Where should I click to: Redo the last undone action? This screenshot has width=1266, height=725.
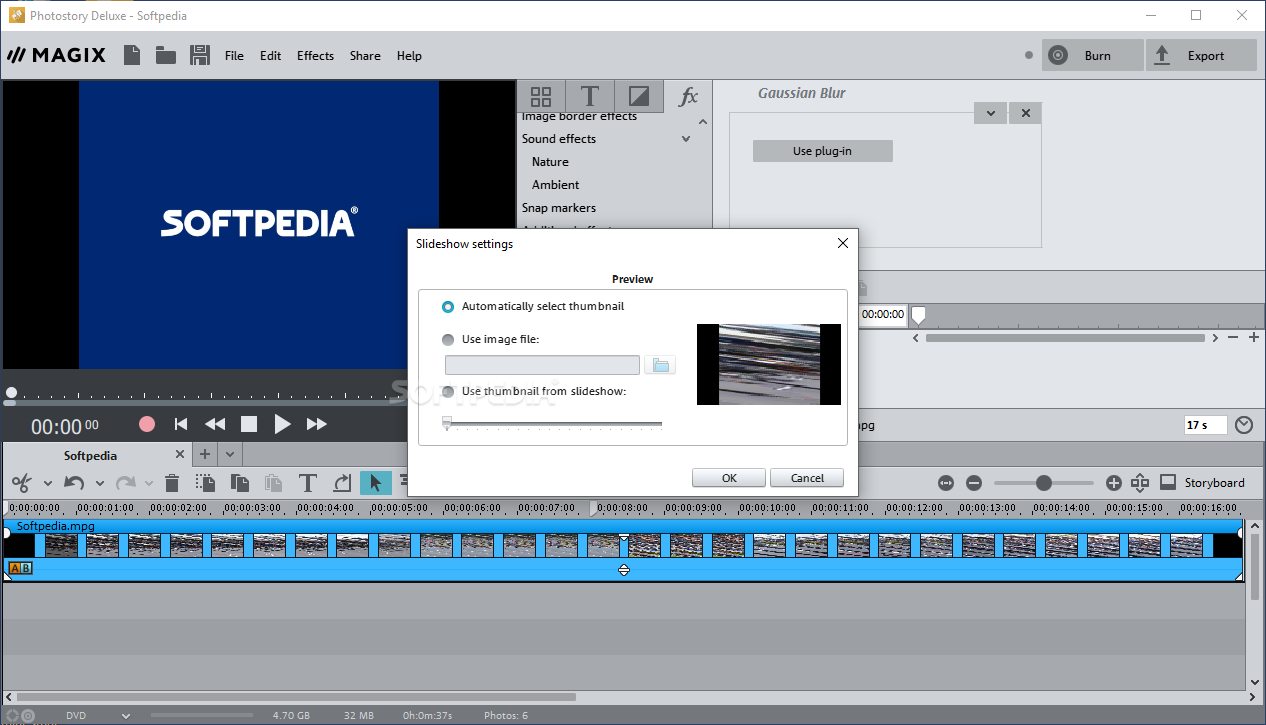[x=125, y=483]
